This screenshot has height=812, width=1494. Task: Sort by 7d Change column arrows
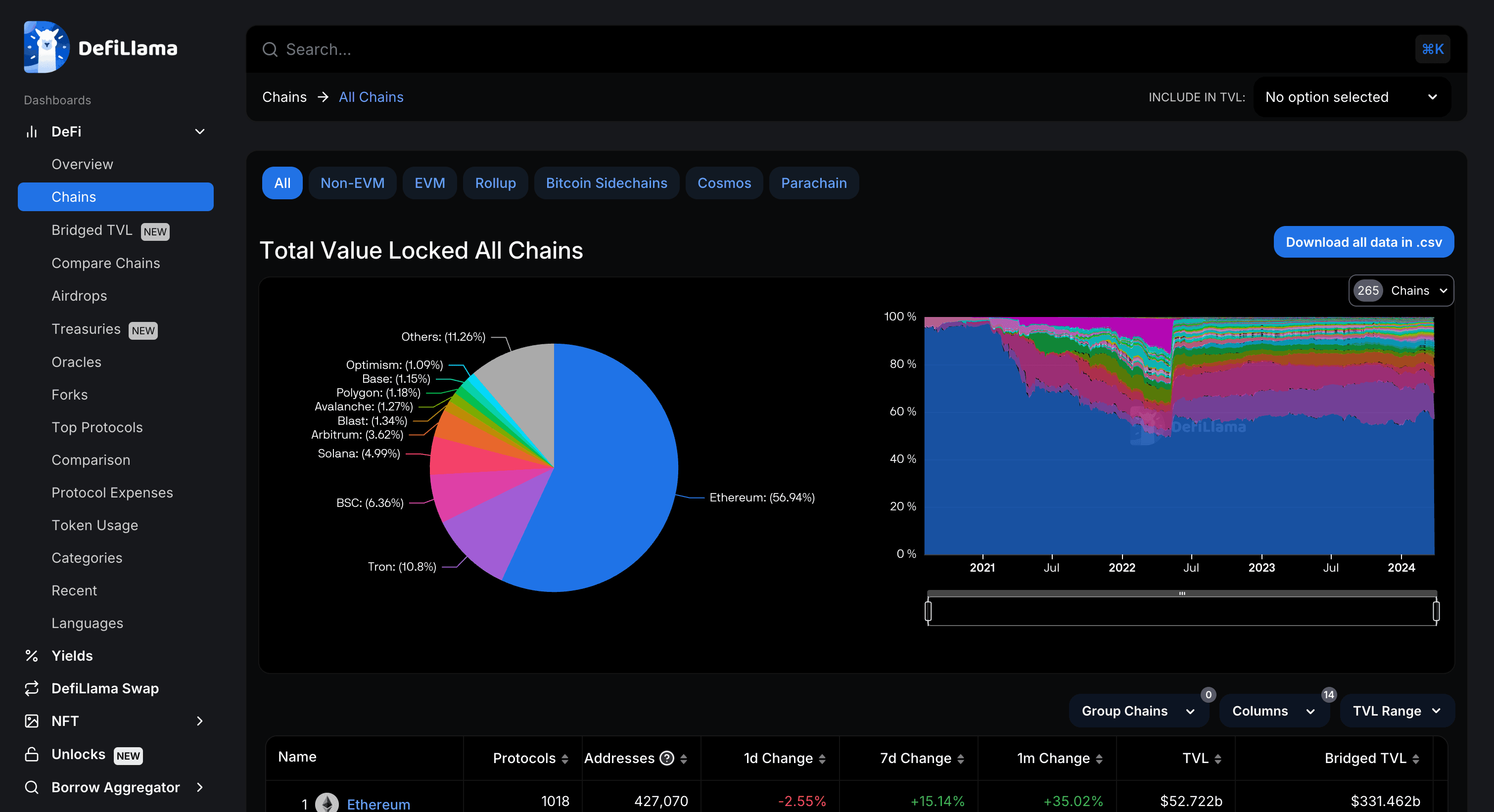tap(960, 759)
